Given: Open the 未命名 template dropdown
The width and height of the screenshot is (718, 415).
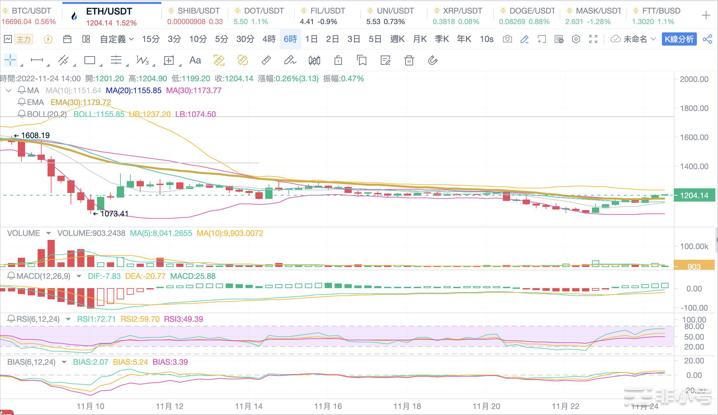Looking at the screenshot, I should point(633,39).
